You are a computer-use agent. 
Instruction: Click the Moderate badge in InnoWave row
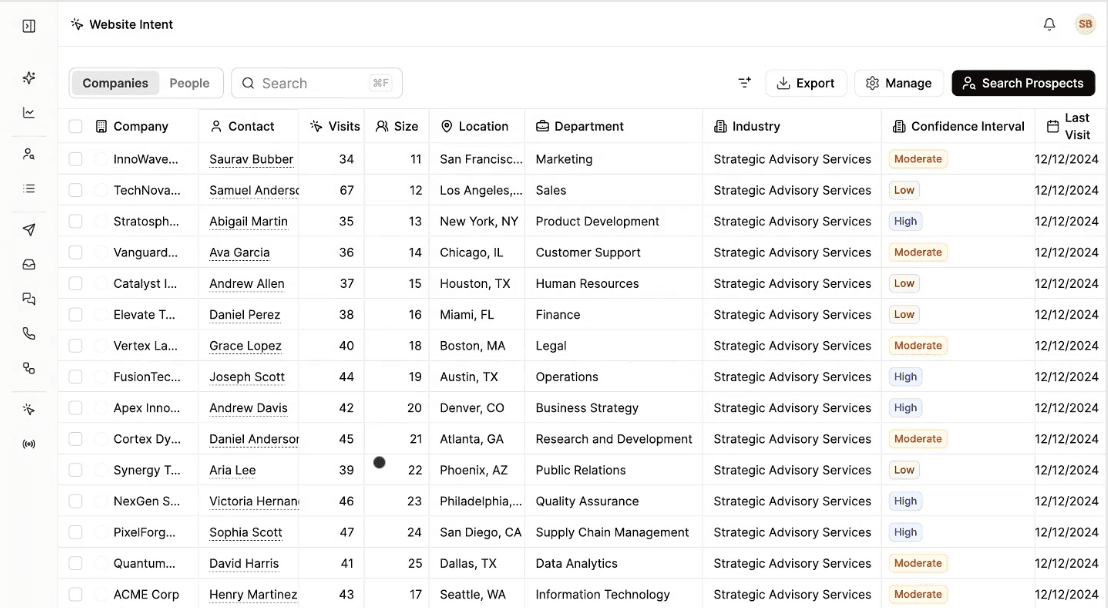(x=918, y=159)
